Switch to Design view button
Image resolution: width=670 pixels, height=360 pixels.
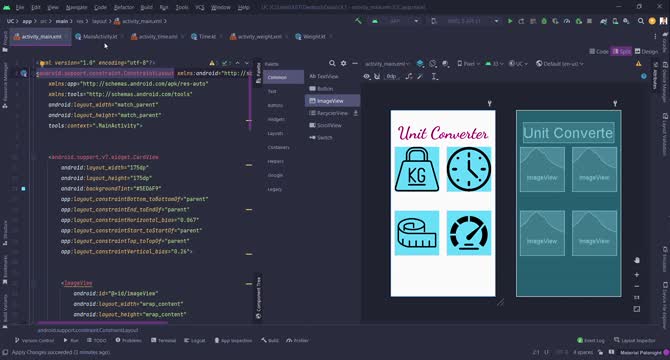(x=646, y=51)
